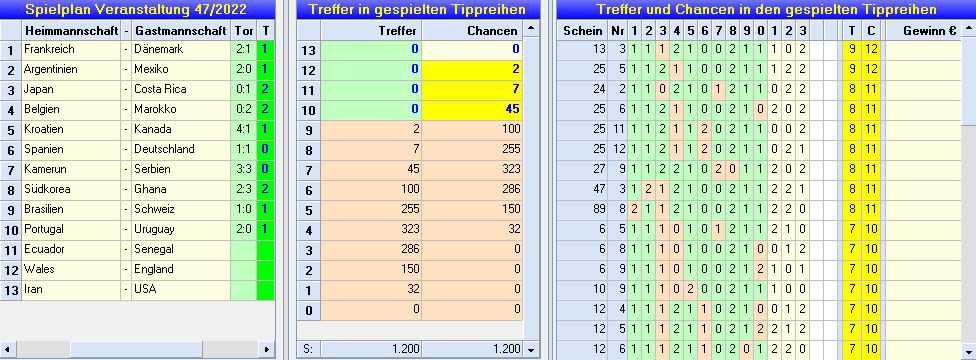
Task: Click the Kanada guest team cell
Action: click(x=181, y=129)
